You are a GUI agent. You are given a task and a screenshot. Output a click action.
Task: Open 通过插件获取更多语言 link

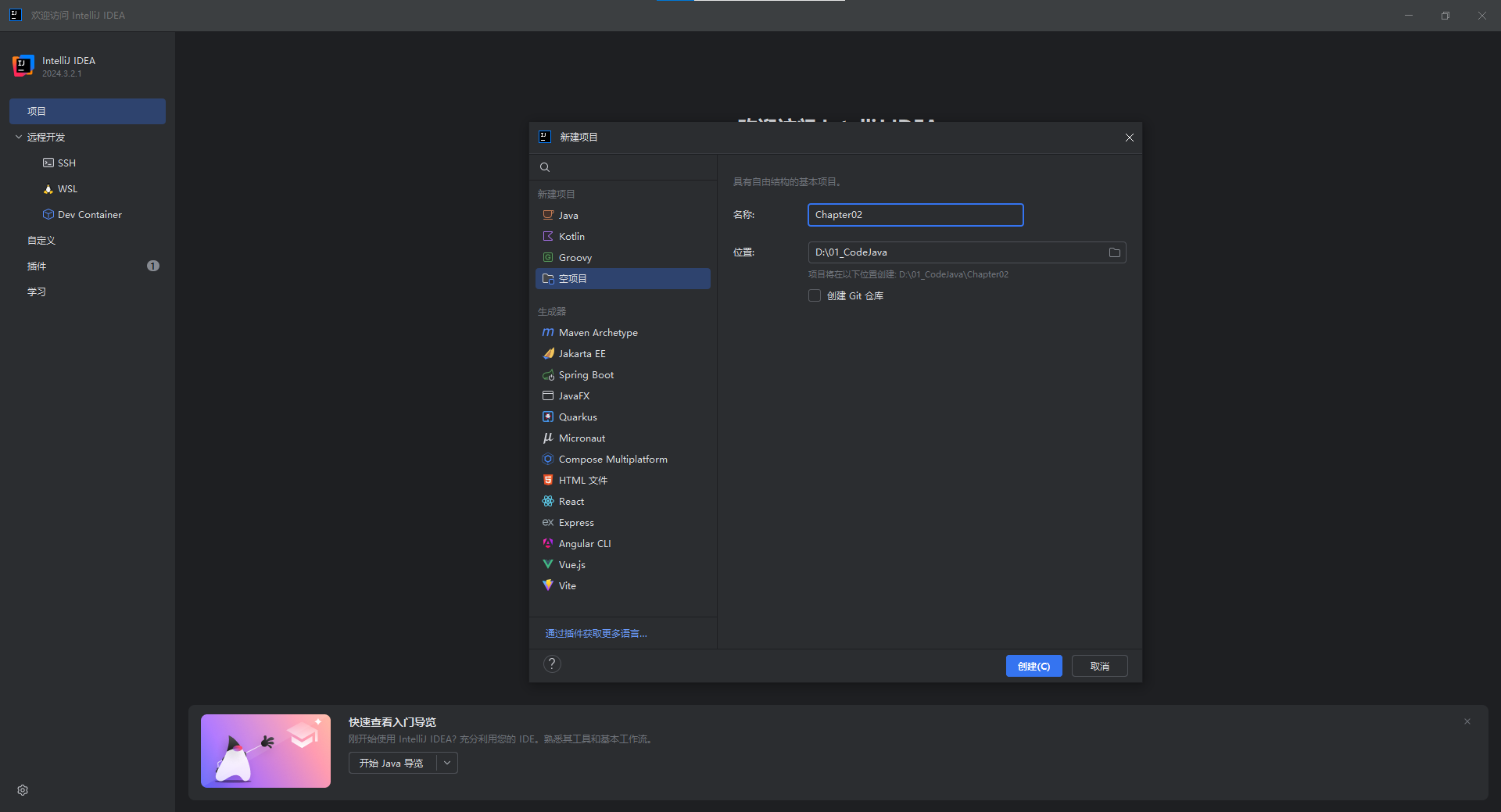tap(596, 634)
